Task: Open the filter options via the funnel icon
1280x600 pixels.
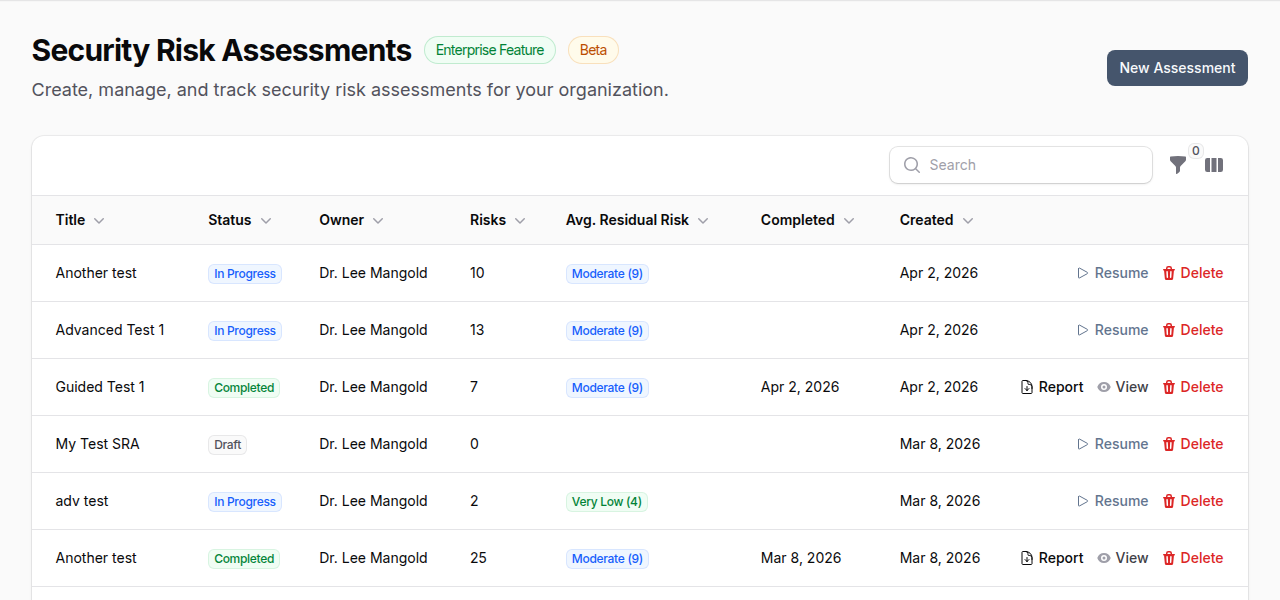Action: pyautogui.click(x=1178, y=165)
